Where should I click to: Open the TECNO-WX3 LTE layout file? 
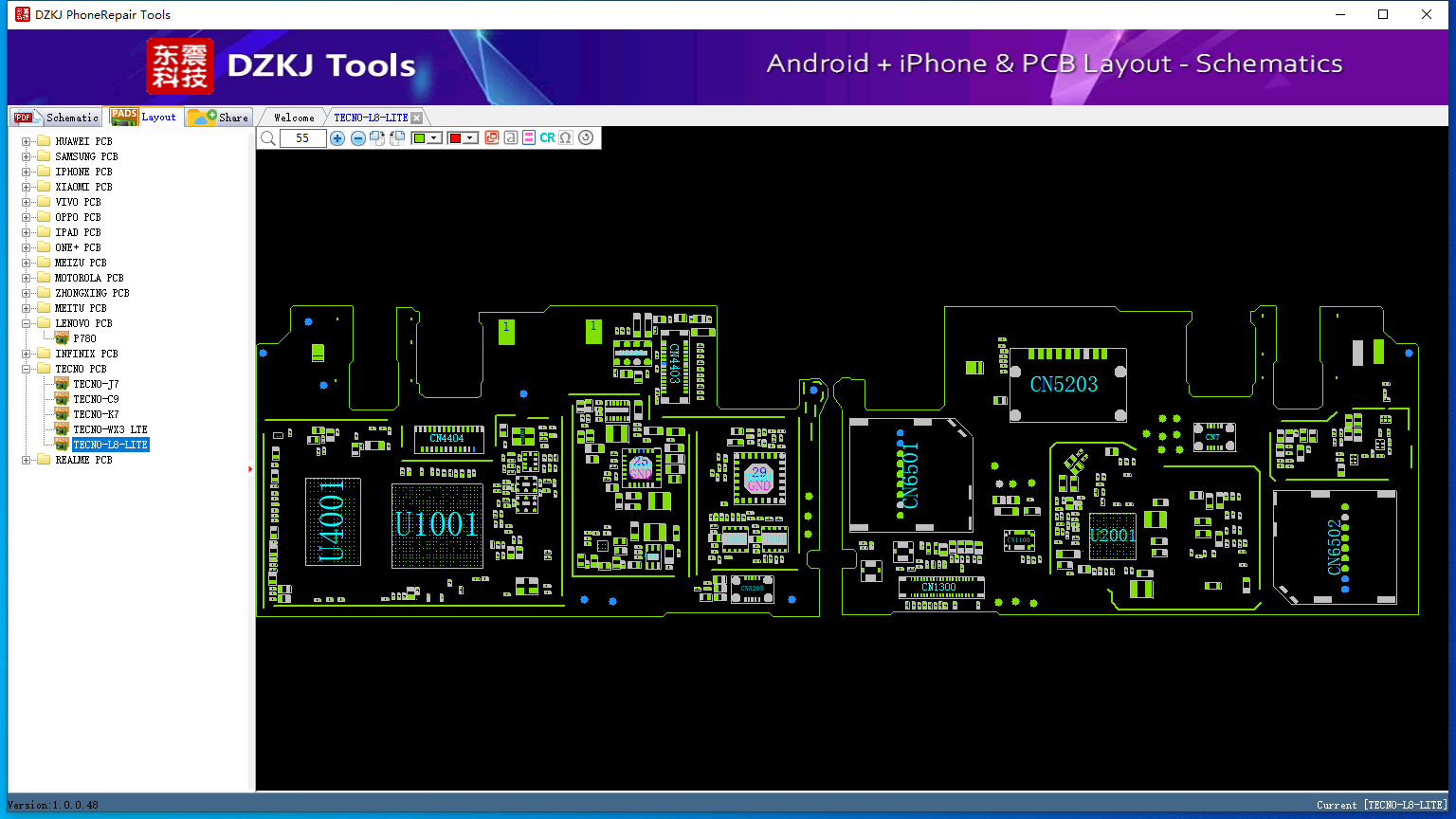point(110,430)
